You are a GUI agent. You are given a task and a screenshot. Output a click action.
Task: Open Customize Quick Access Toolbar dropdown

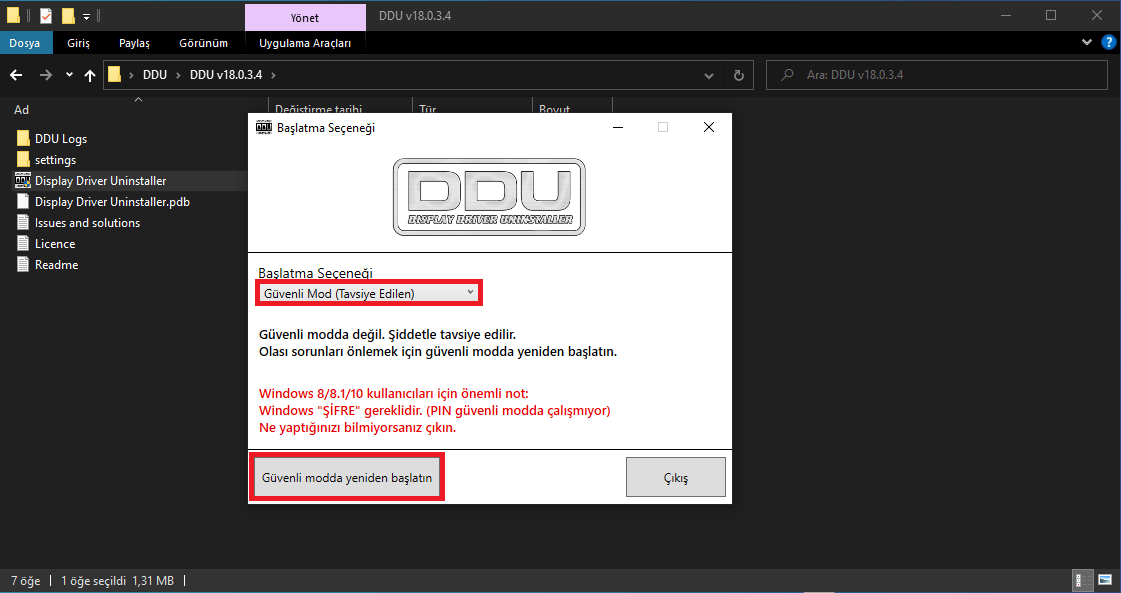click(x=87, y=16)
